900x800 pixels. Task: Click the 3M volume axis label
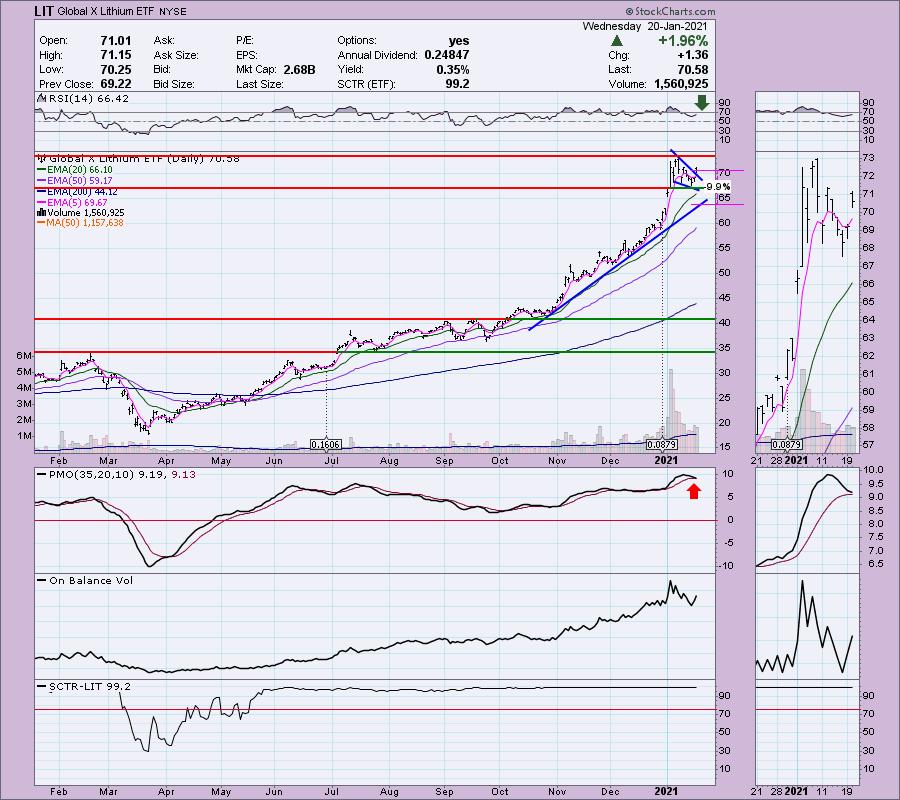click(x=25, y=404)
